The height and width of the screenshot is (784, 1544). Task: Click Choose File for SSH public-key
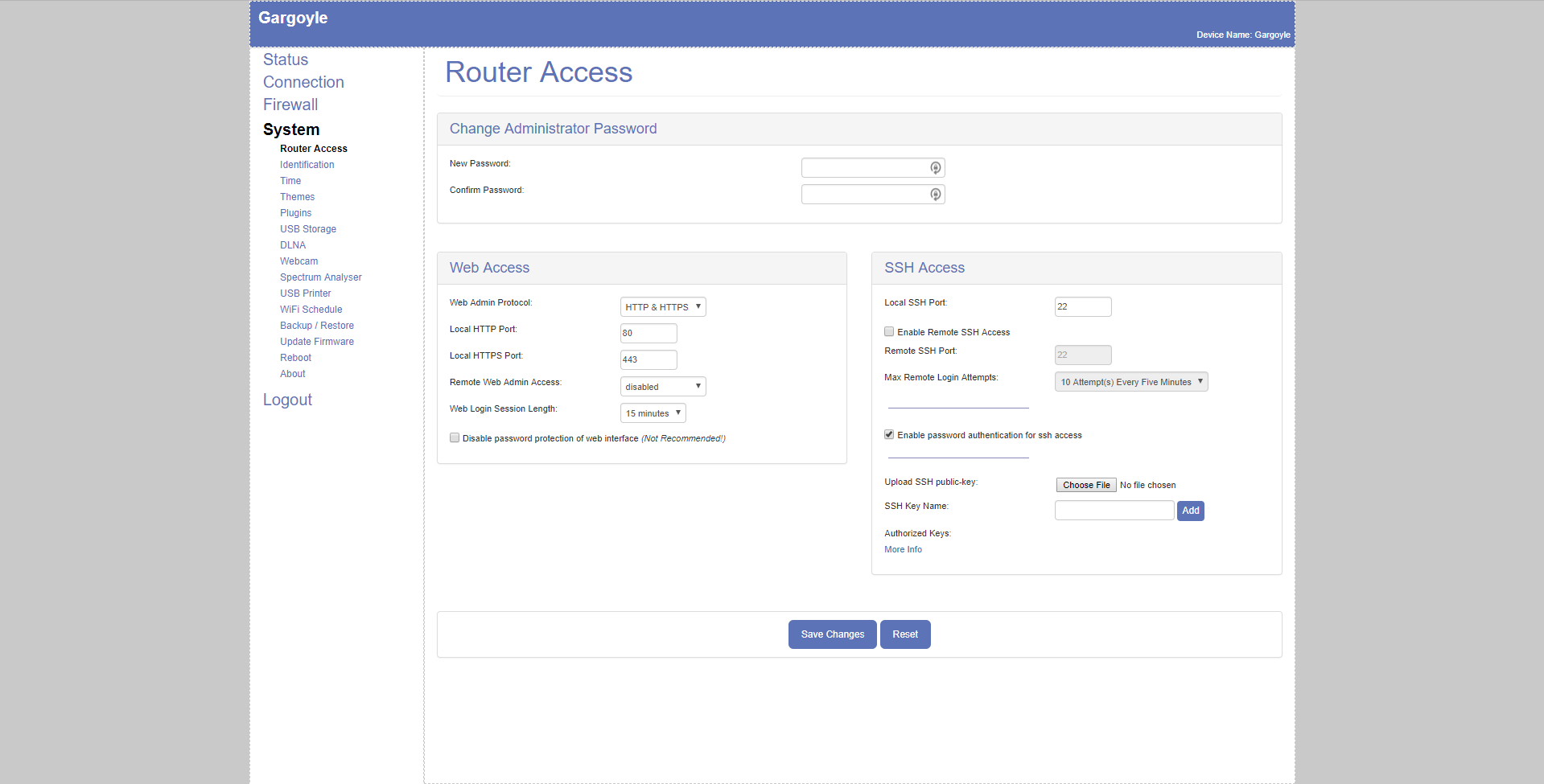point(1085,485)
